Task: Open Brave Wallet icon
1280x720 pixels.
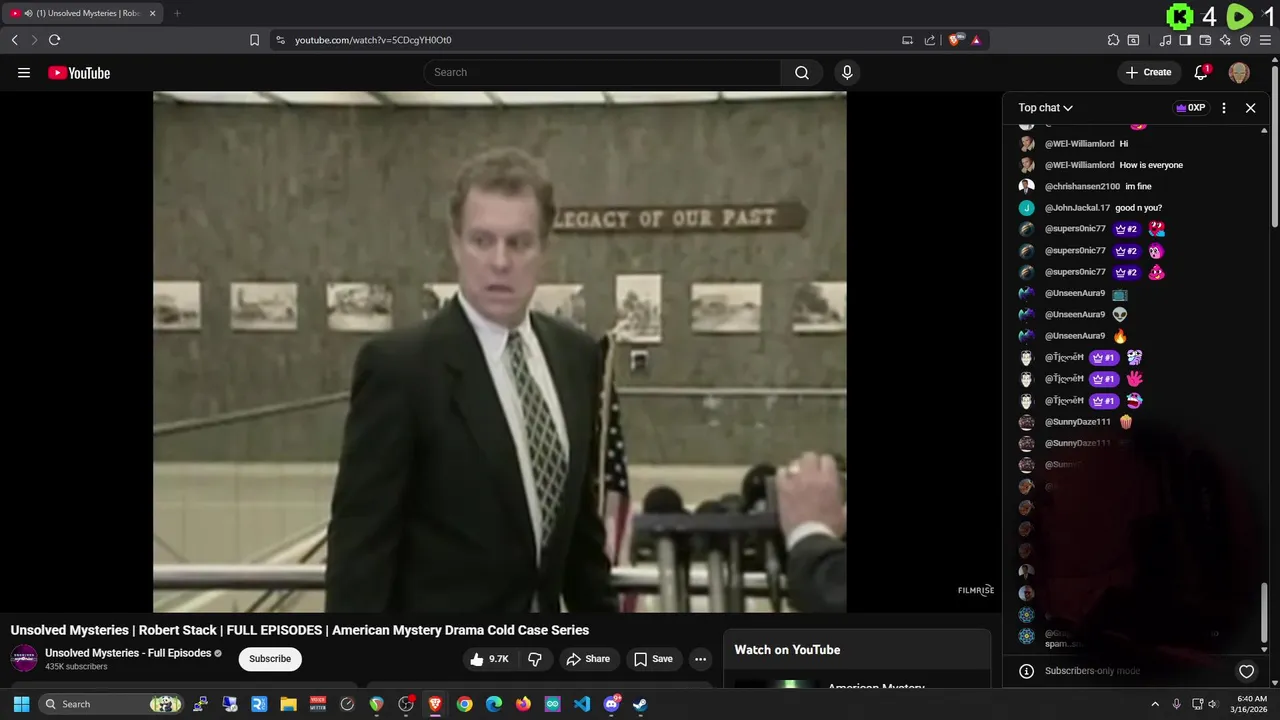Action: tap(1205, 40)
